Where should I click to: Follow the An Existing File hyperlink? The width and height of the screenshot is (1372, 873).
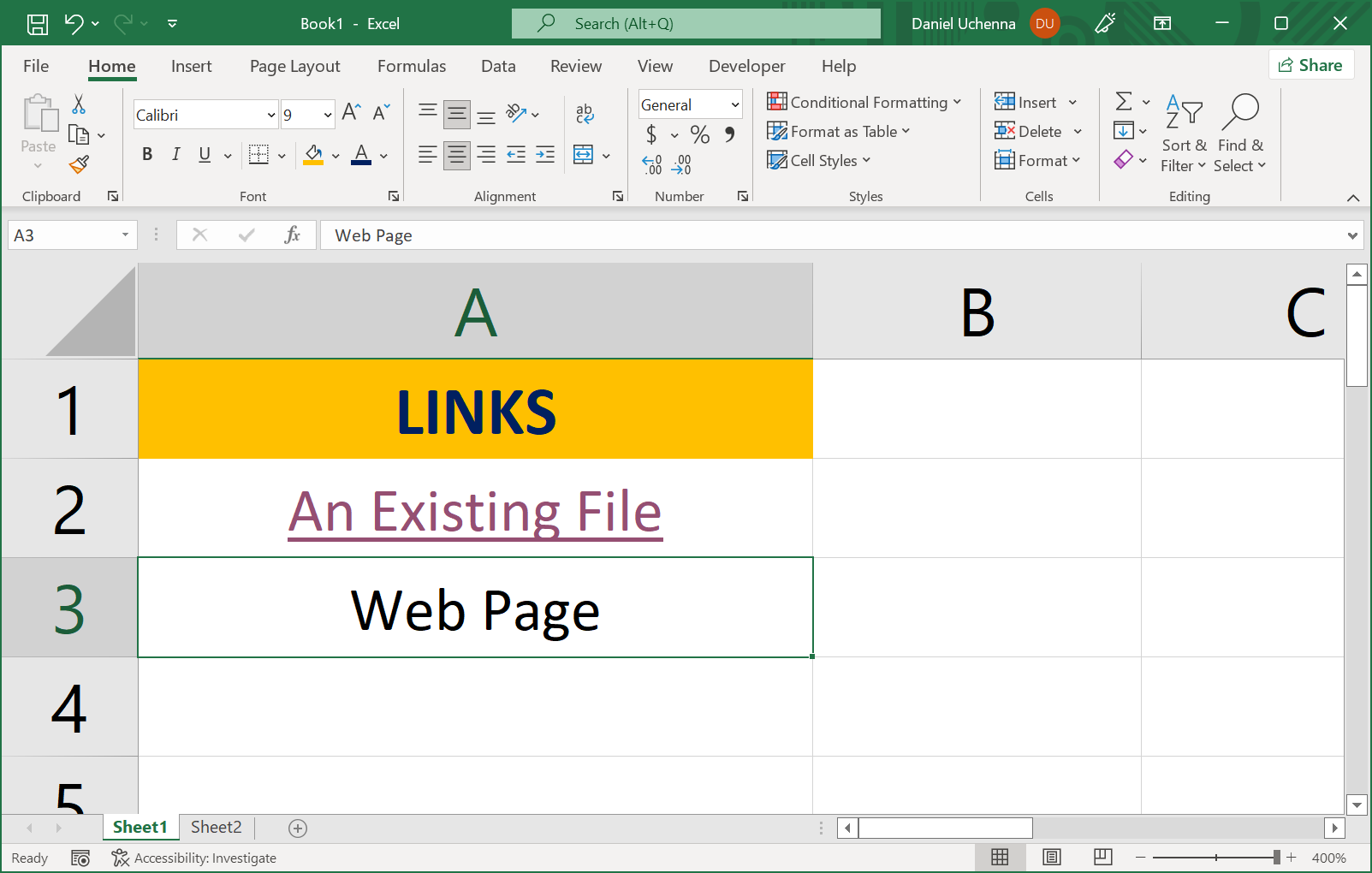pyautogui.click(x=476, y=509)
